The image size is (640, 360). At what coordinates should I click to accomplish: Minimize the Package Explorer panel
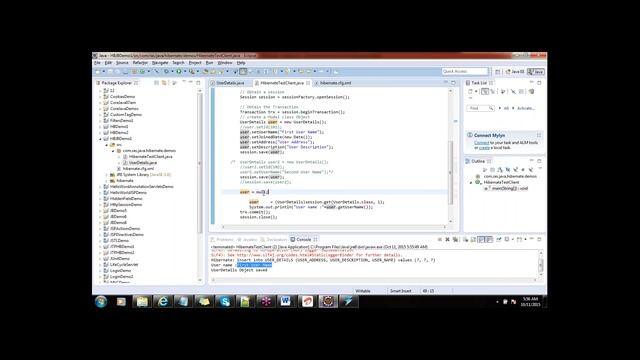click(190, 83)
